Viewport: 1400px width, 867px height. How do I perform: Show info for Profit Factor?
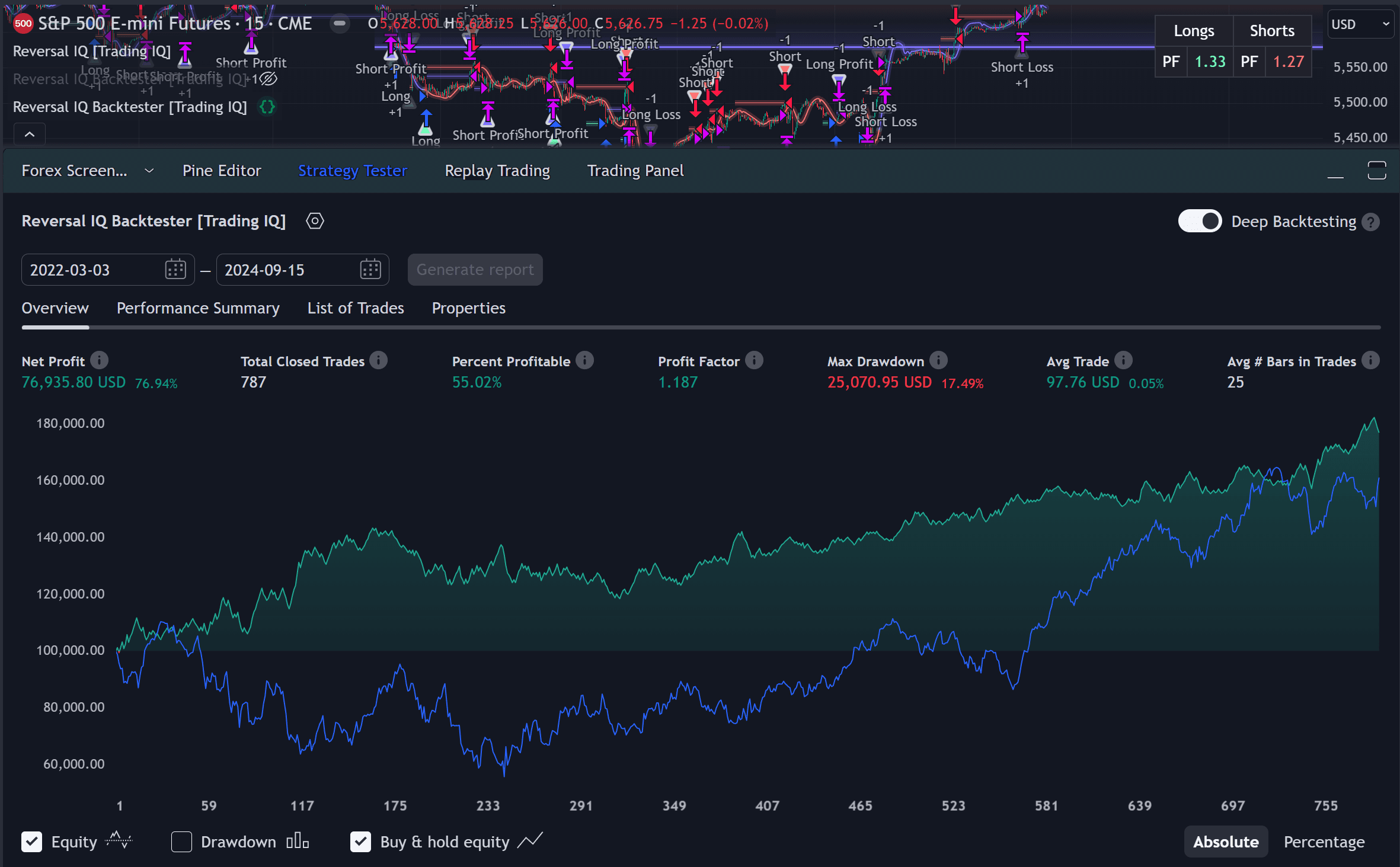(x=754, y=360)
